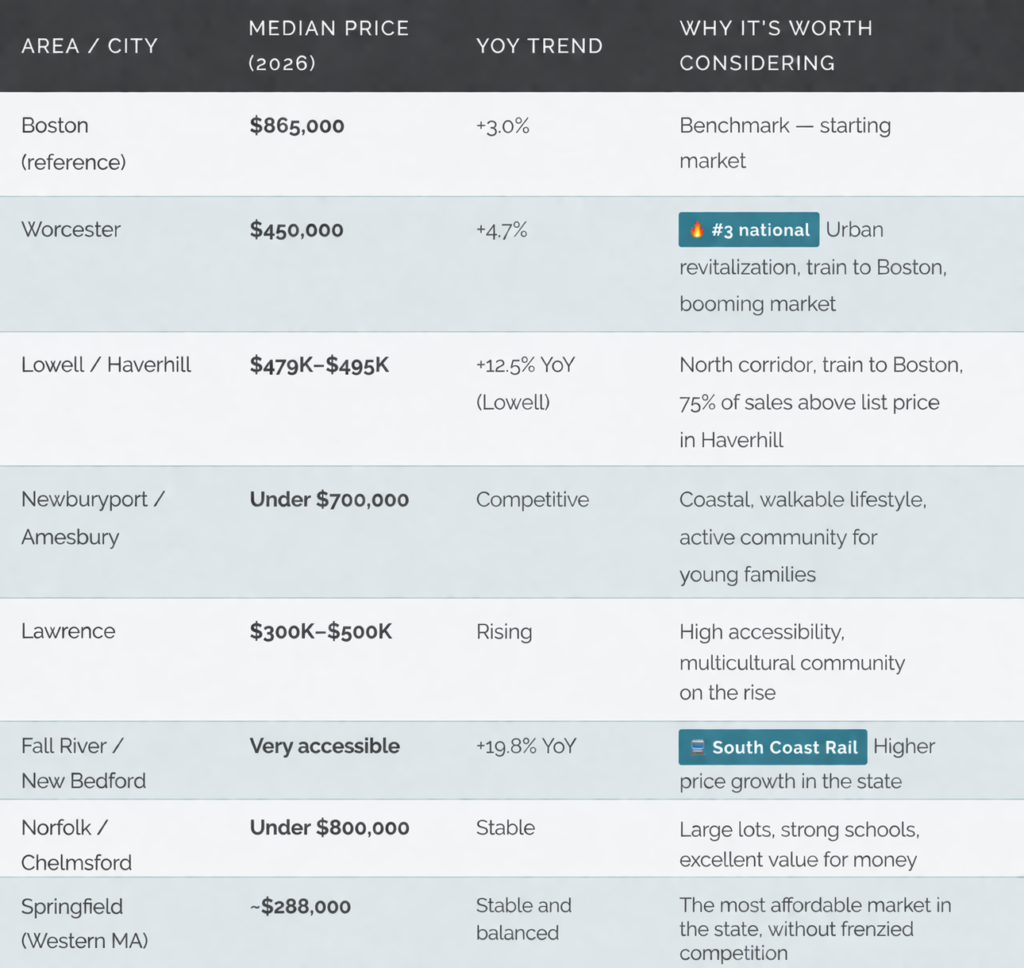Click the +19.8% YoY trend value
Viewport: 1024px width, 968px height.
tap(526, 746)
